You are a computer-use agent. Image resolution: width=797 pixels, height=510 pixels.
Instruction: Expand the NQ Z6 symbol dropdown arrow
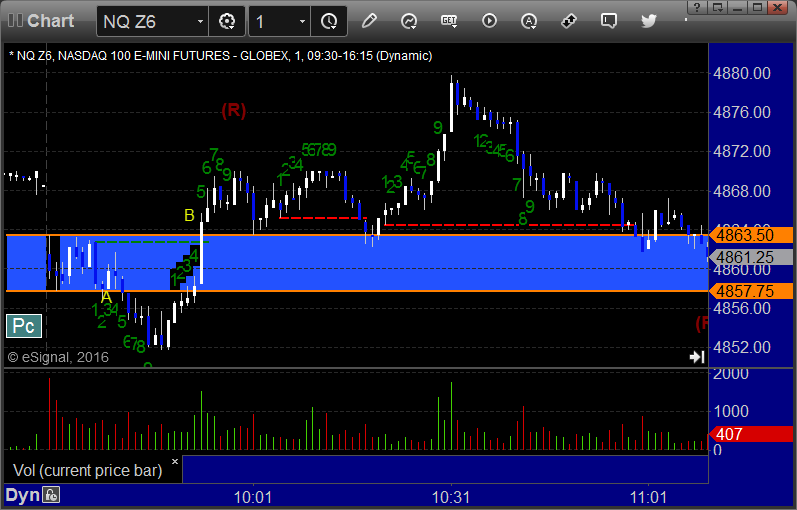click(x=200, y=21)
